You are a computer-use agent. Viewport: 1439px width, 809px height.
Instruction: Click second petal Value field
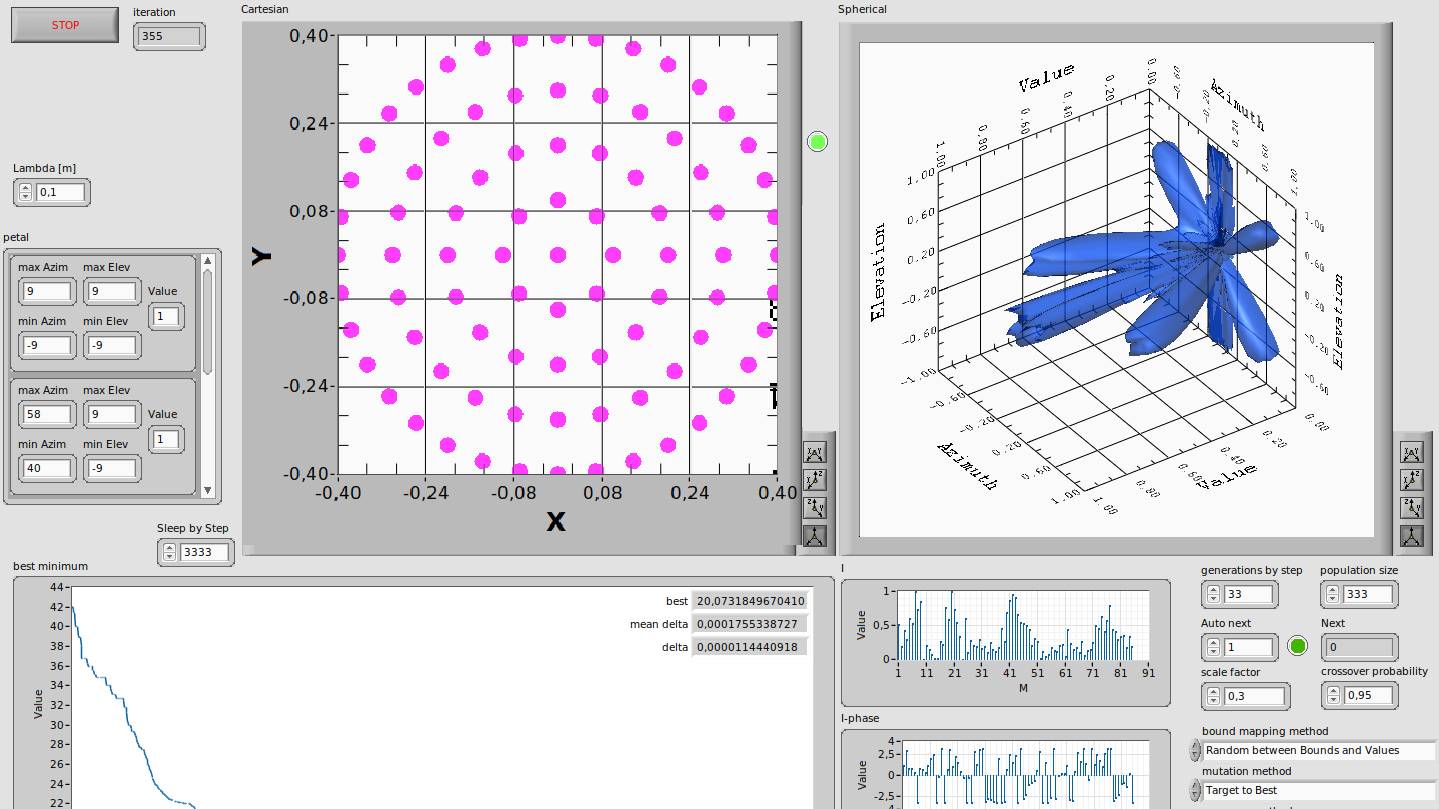pos(166,439)
